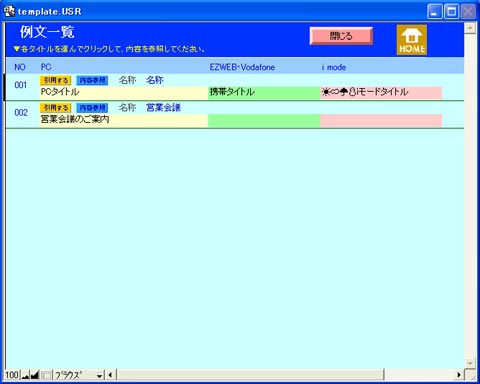Select the 営業会議のご案内 title field

click(124, 120)
